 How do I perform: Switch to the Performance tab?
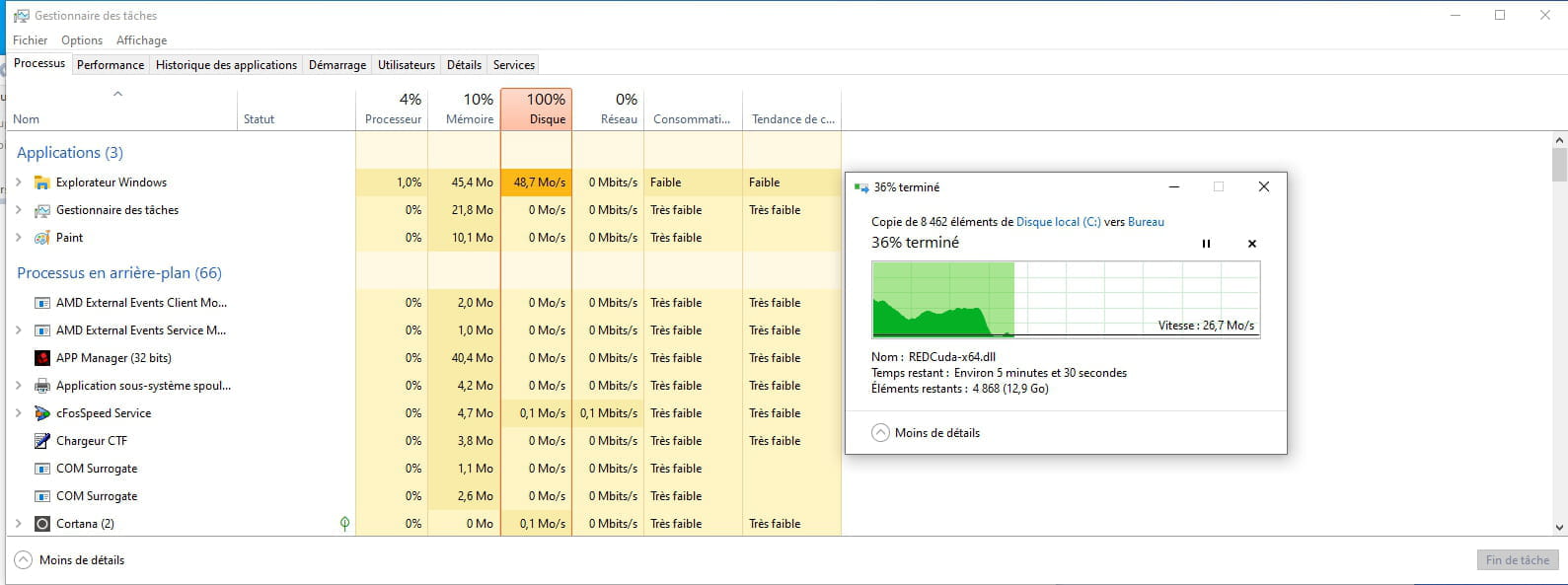tap(111, 65)
